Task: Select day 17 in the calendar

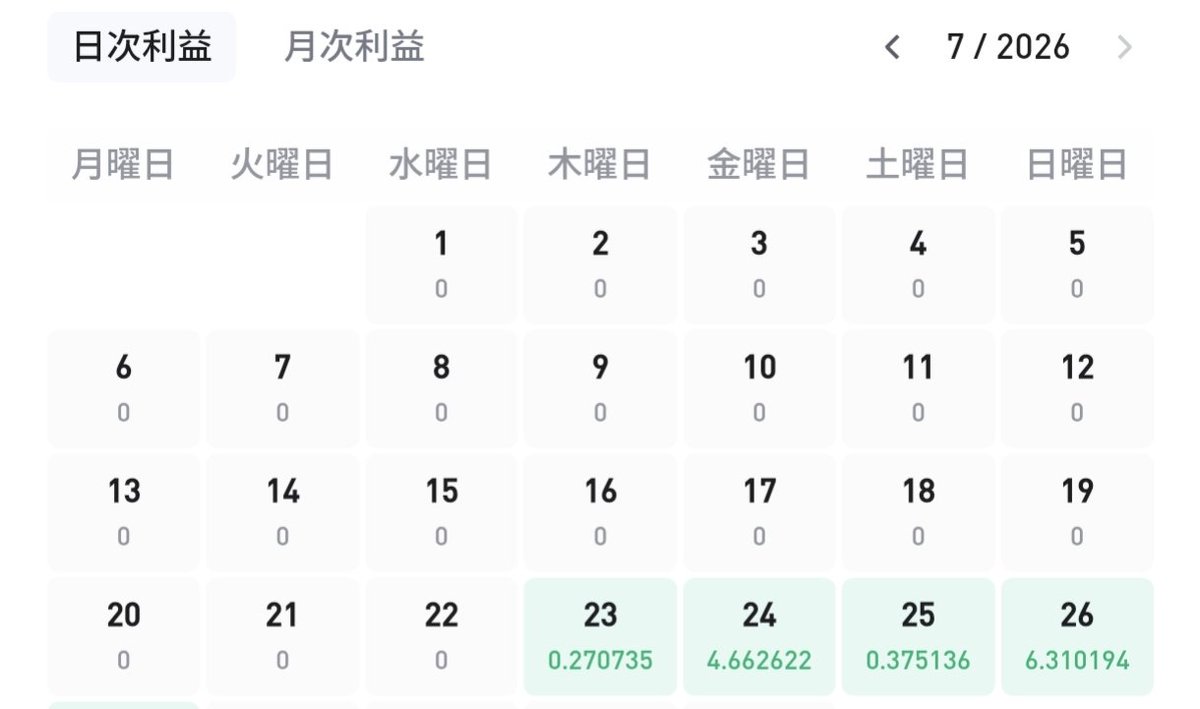Action: [x=759, y=513]
